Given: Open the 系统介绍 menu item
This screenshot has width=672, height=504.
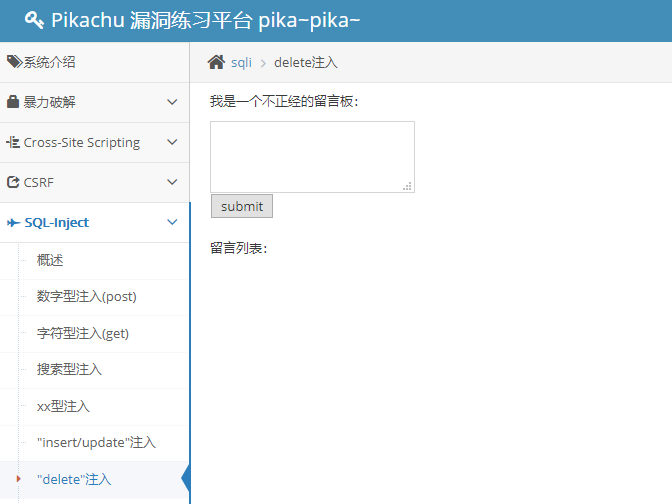Looking at the screenshot, I should (94, 62).
